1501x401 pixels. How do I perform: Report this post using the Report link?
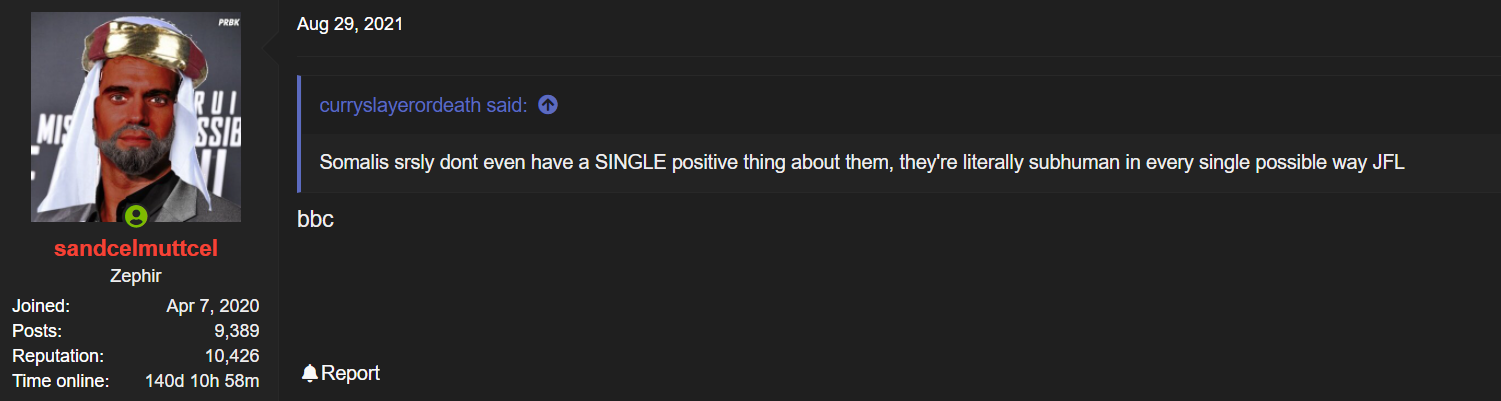[341, 373]
